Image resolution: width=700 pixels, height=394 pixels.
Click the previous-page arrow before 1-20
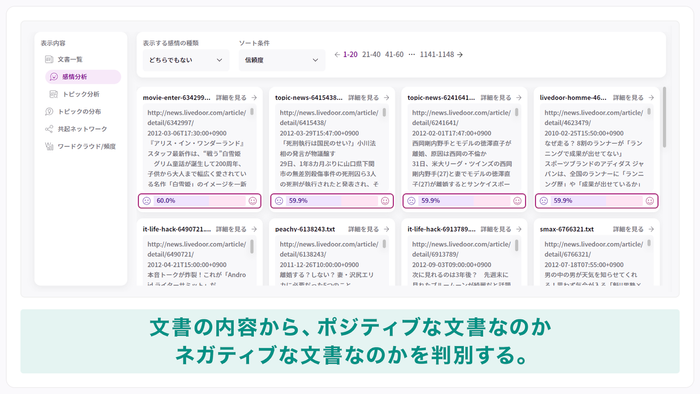337,54
